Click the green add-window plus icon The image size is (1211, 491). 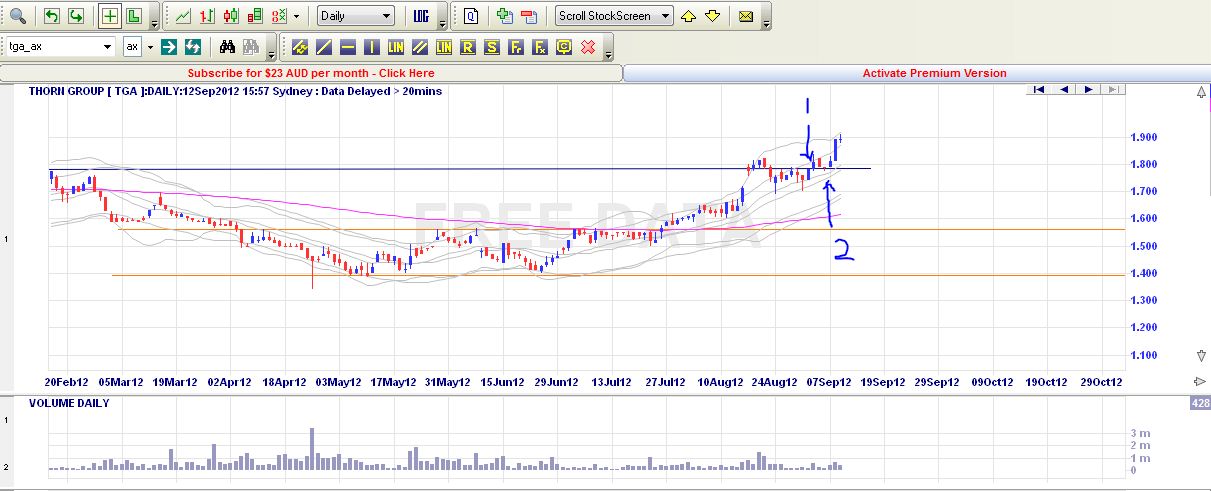505,16
